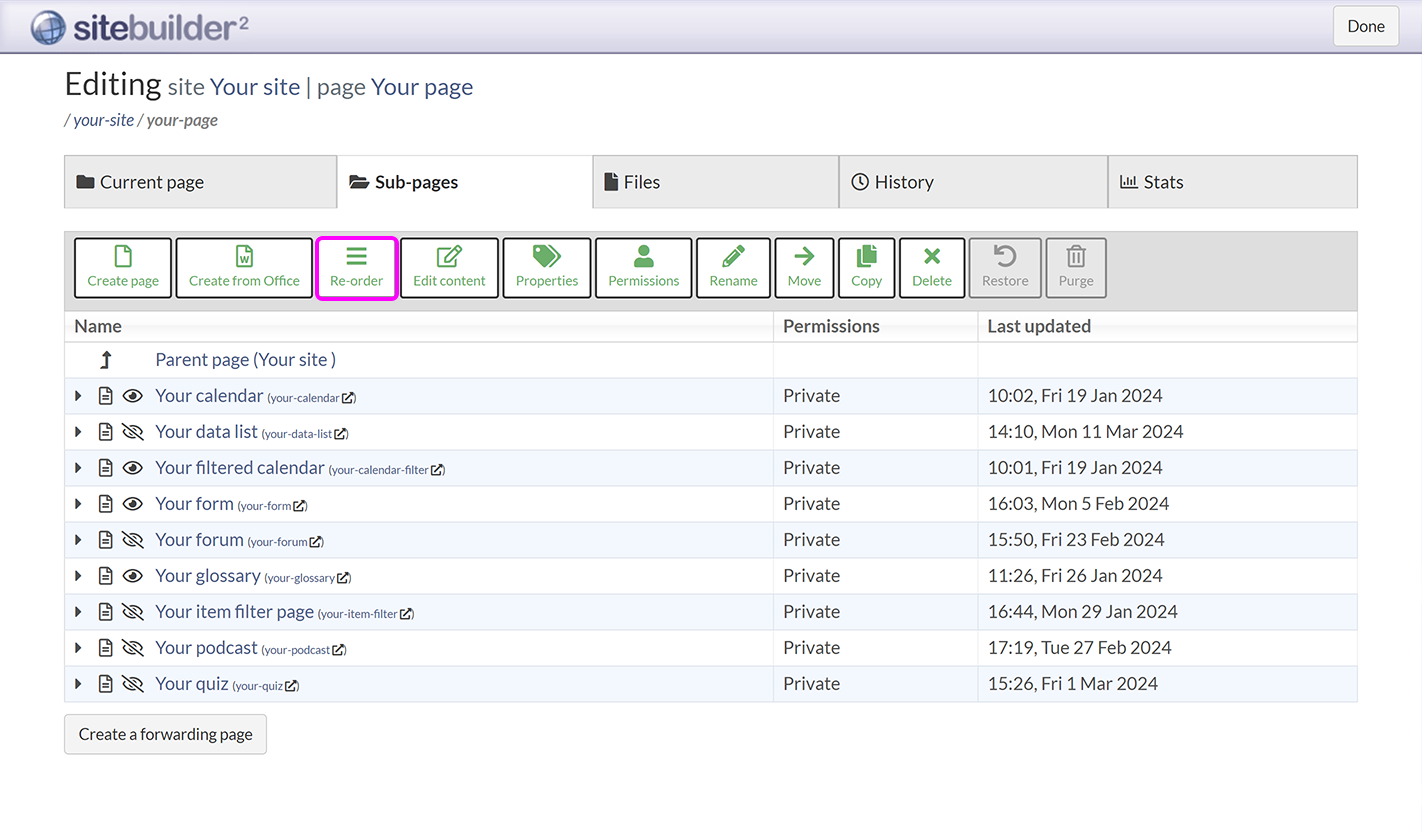Expand the Your glossary sub-pages arrow
The height and width of the screenshot is (832, 1422).
[79, 576]
